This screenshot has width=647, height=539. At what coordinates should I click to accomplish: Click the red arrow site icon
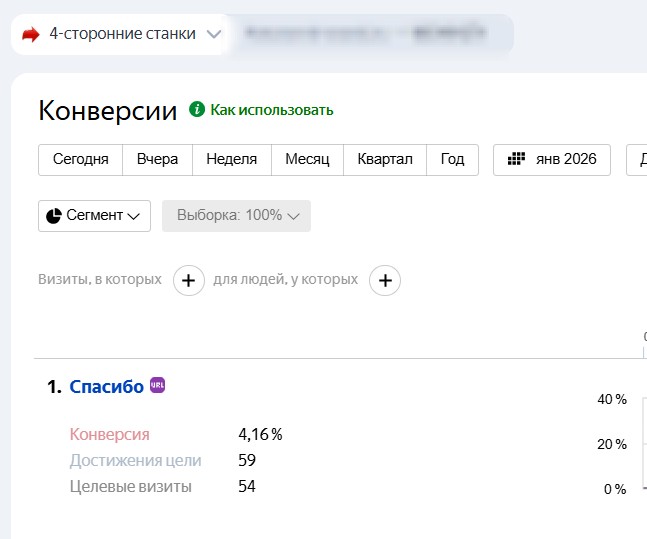point(31,34)
